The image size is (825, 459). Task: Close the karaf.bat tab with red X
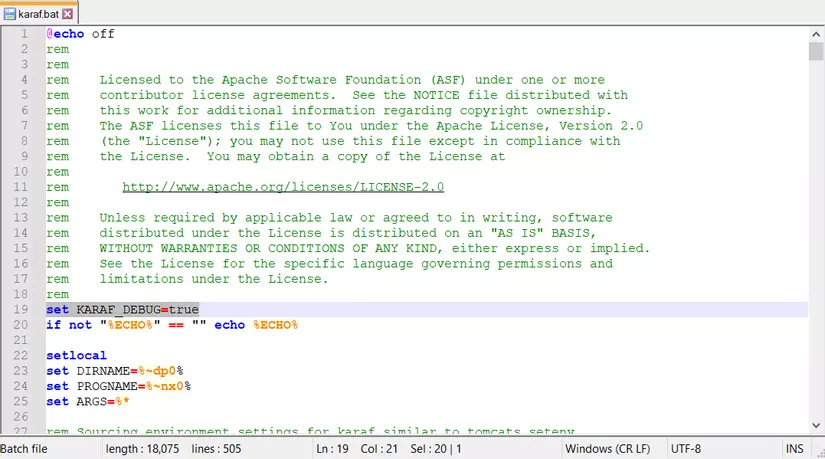click(x=68, y=14)
